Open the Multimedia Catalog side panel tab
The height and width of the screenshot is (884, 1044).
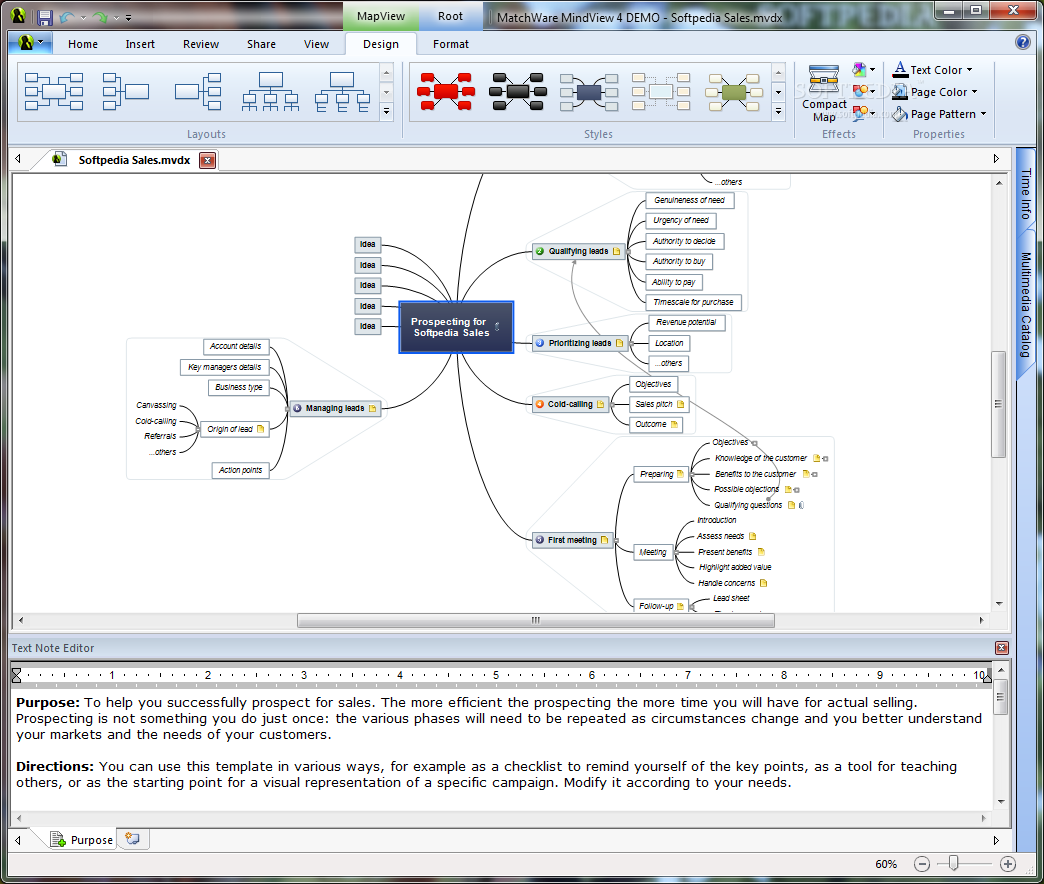pos(1026,304)
